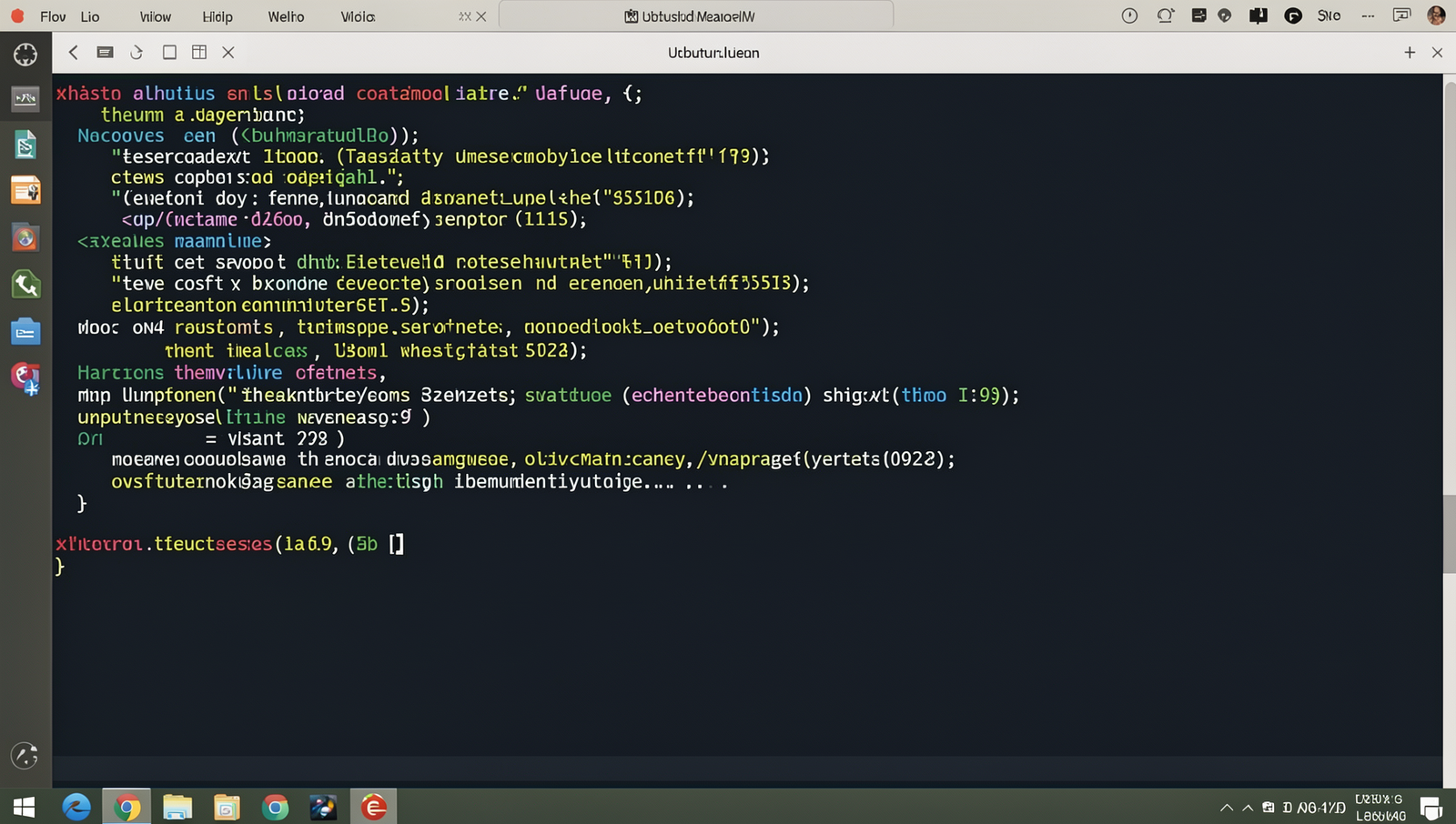
Task: Click the clock icon in the menu bar
Action: pyautogui.click(x=1129, y=15)
